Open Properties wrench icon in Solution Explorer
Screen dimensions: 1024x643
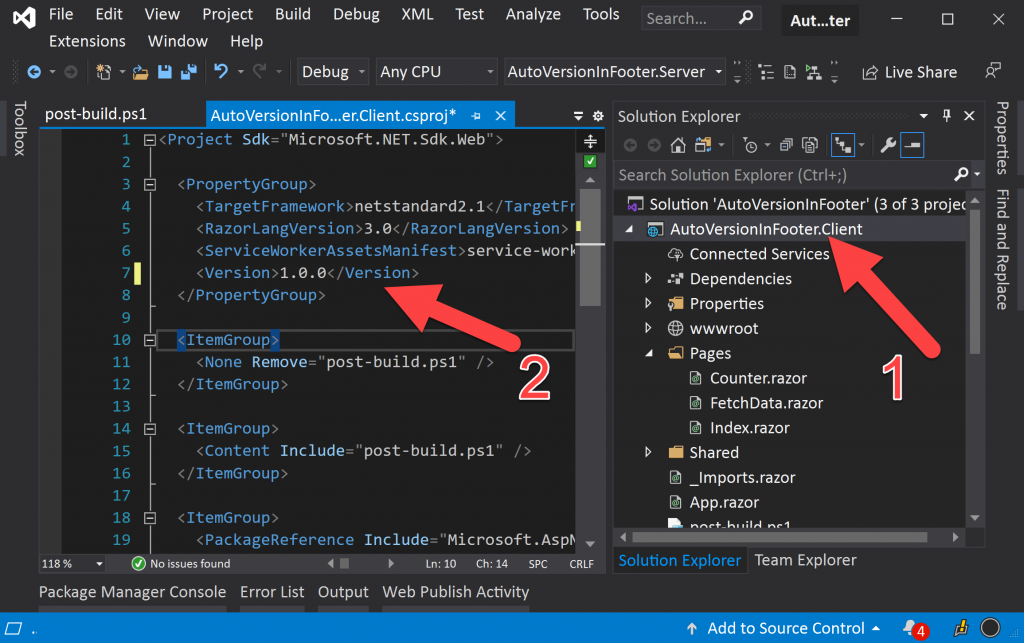coord(888,145)
